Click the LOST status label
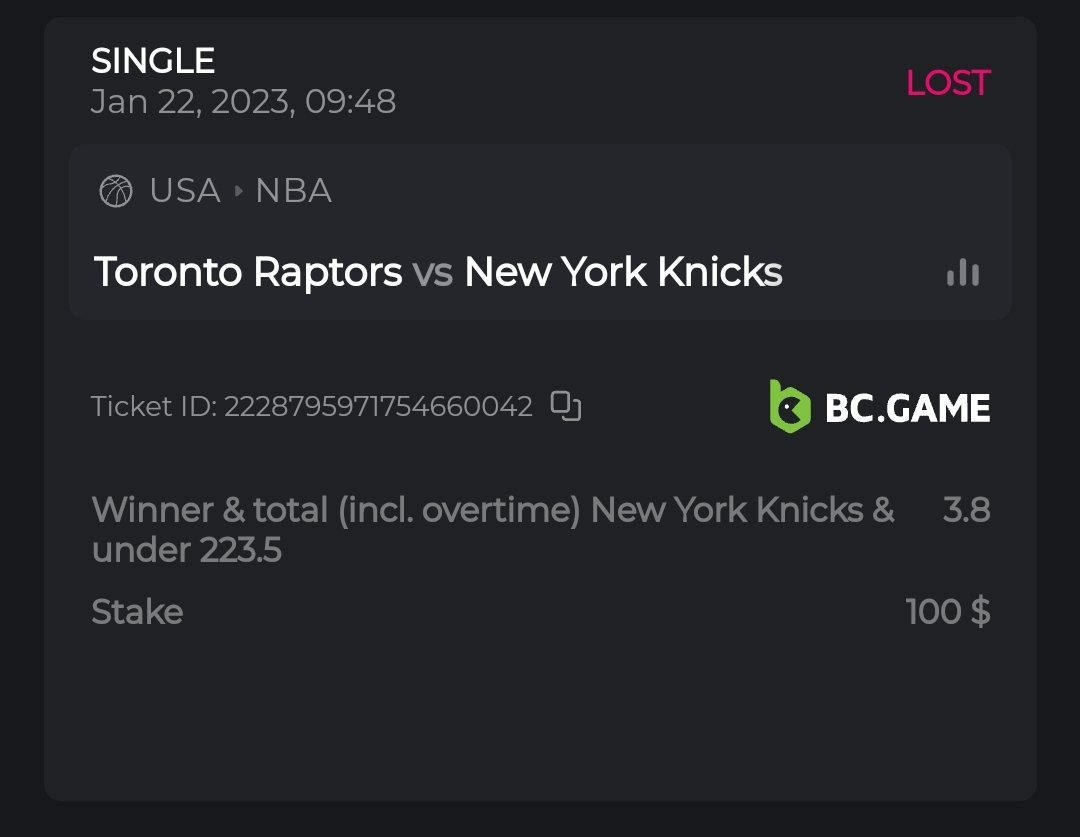The image size is (1080, 837). pos(947,83)
